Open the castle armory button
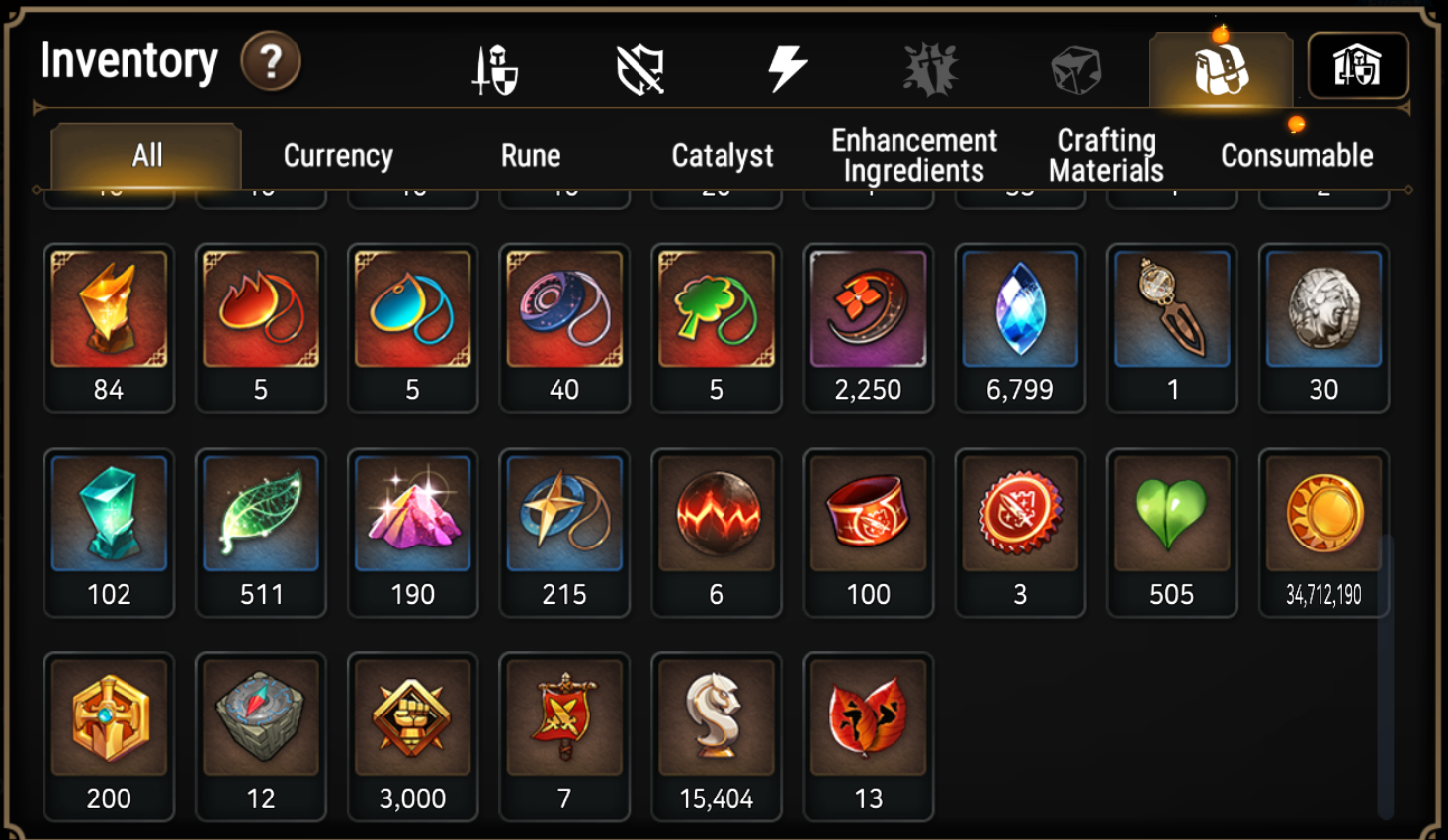Image resolution: width=1448 pixels, height=840 pixels. tap(1358, 66)
